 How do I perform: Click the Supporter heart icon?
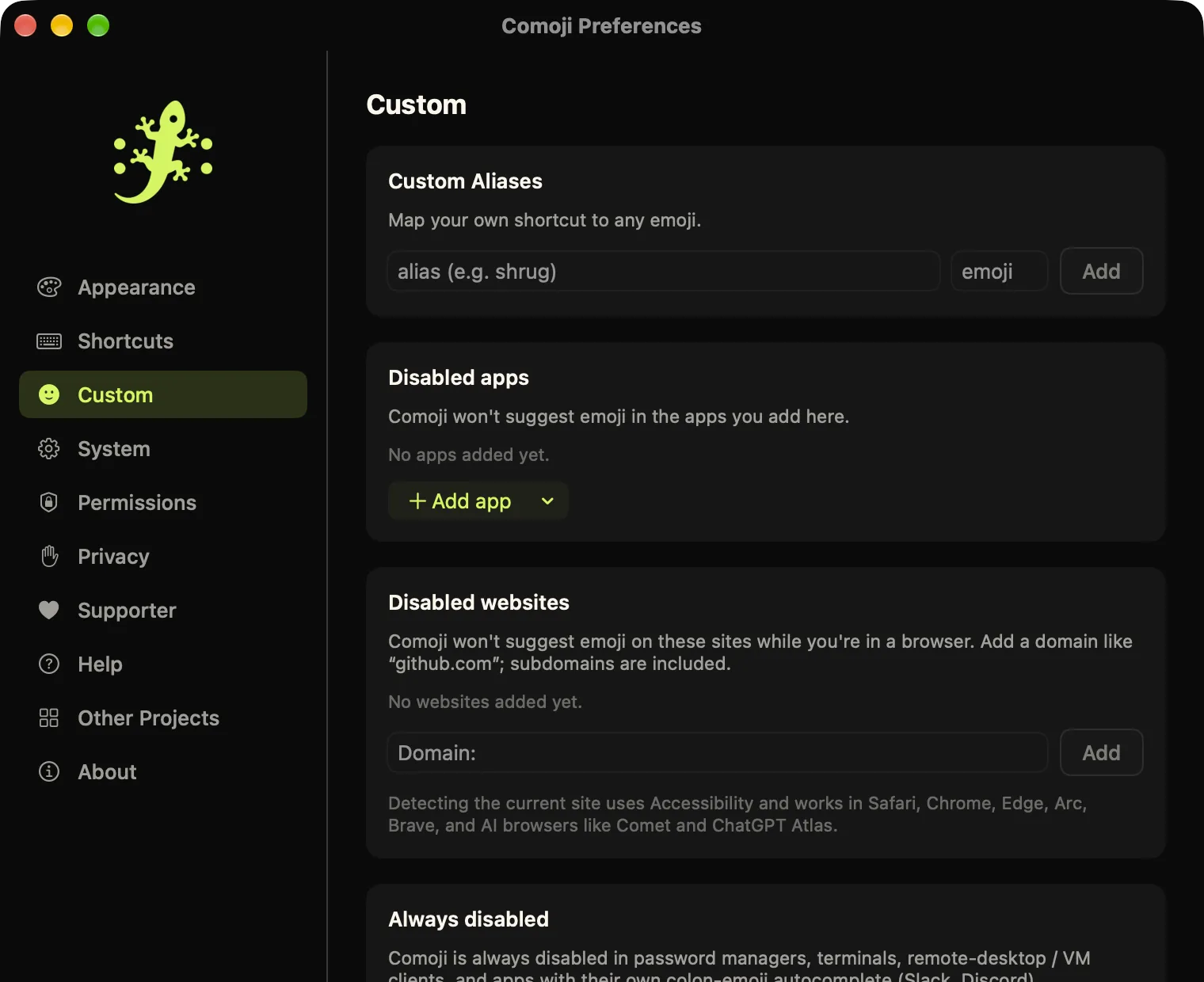[49, 610]
